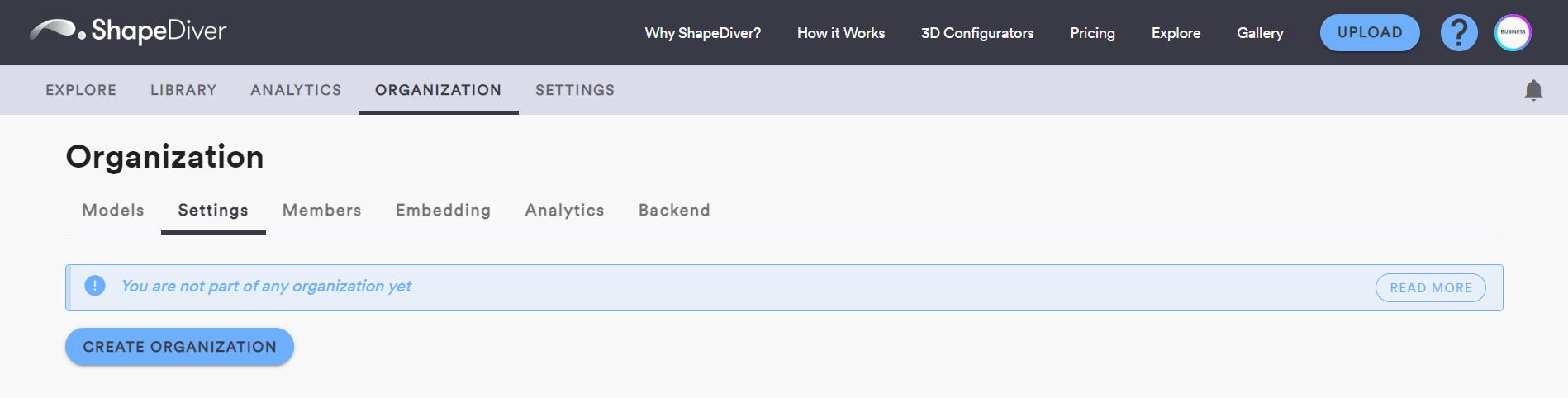Viewport: 1568px width, 398px height.
Task: Click the Read More button
Action: click(x=1430, y=288)
